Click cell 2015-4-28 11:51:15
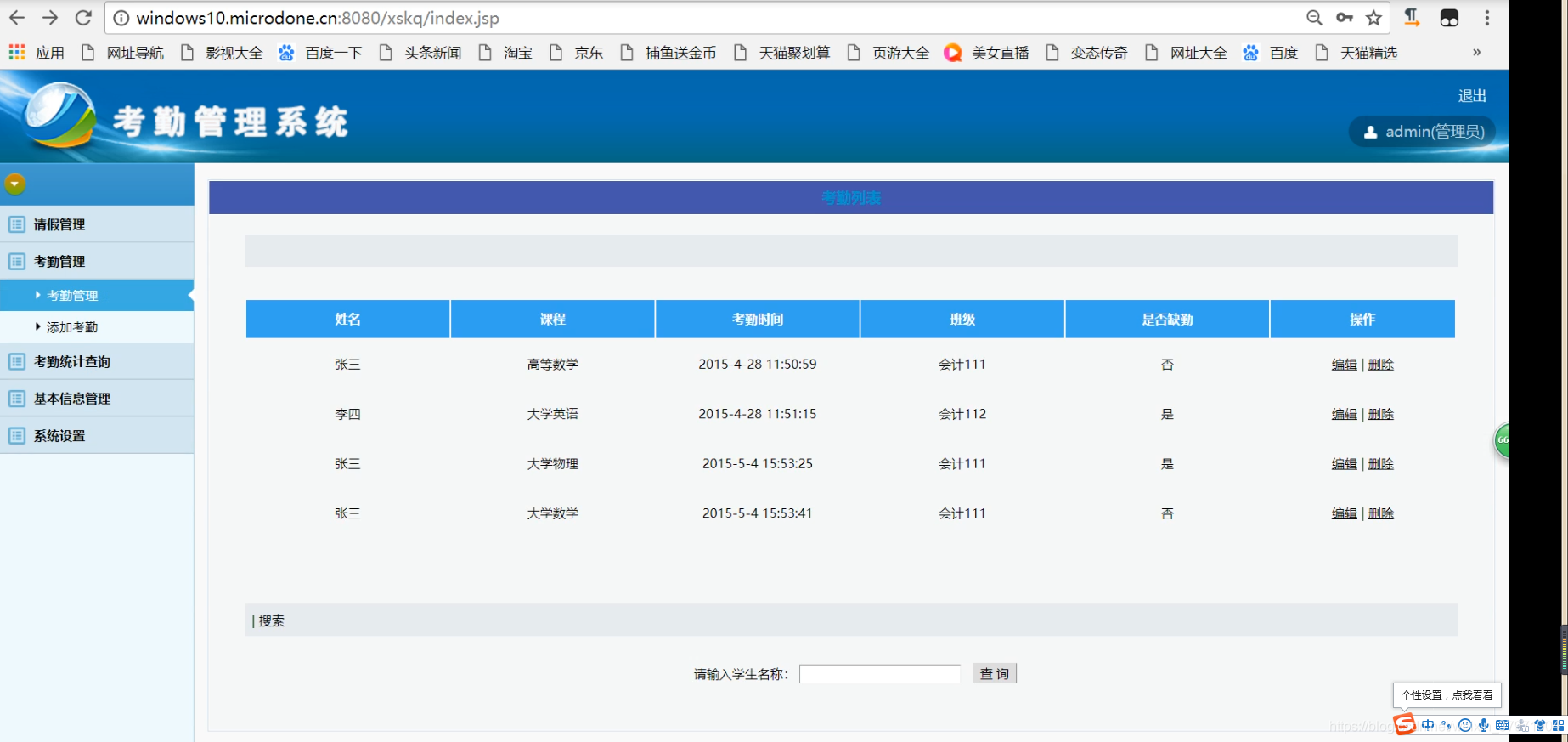Image resolution: width=1568 pixels, height=742 pixels. click(x=758, y=414)
